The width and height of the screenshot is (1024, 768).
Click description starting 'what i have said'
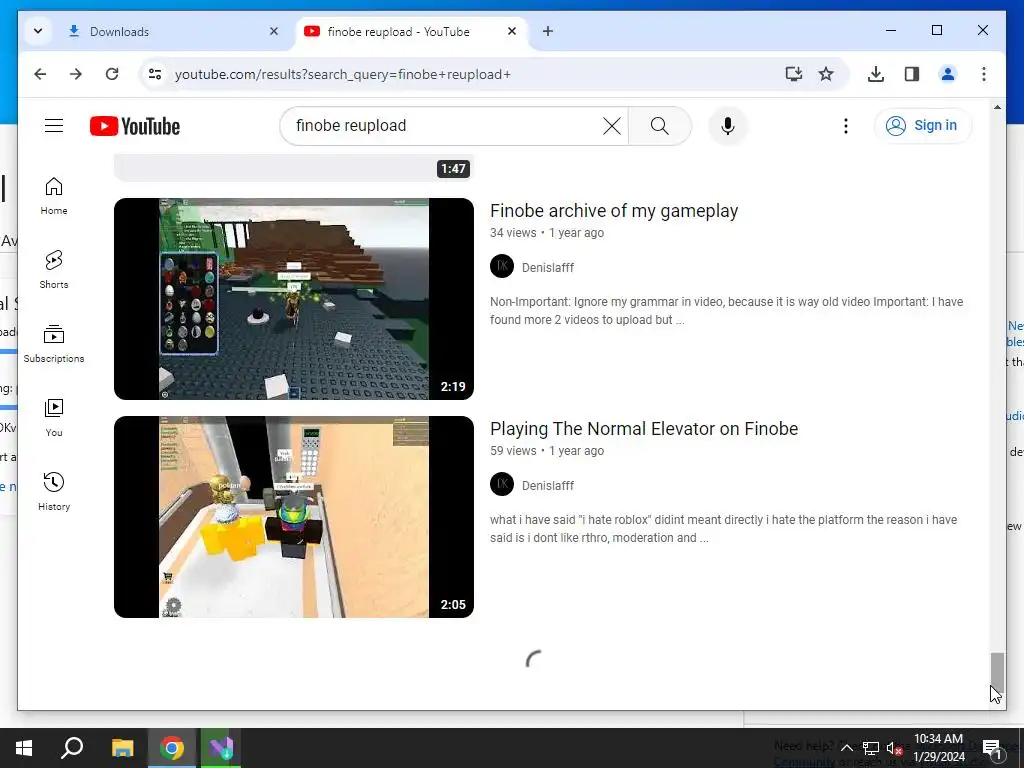(x=724, y=529)
